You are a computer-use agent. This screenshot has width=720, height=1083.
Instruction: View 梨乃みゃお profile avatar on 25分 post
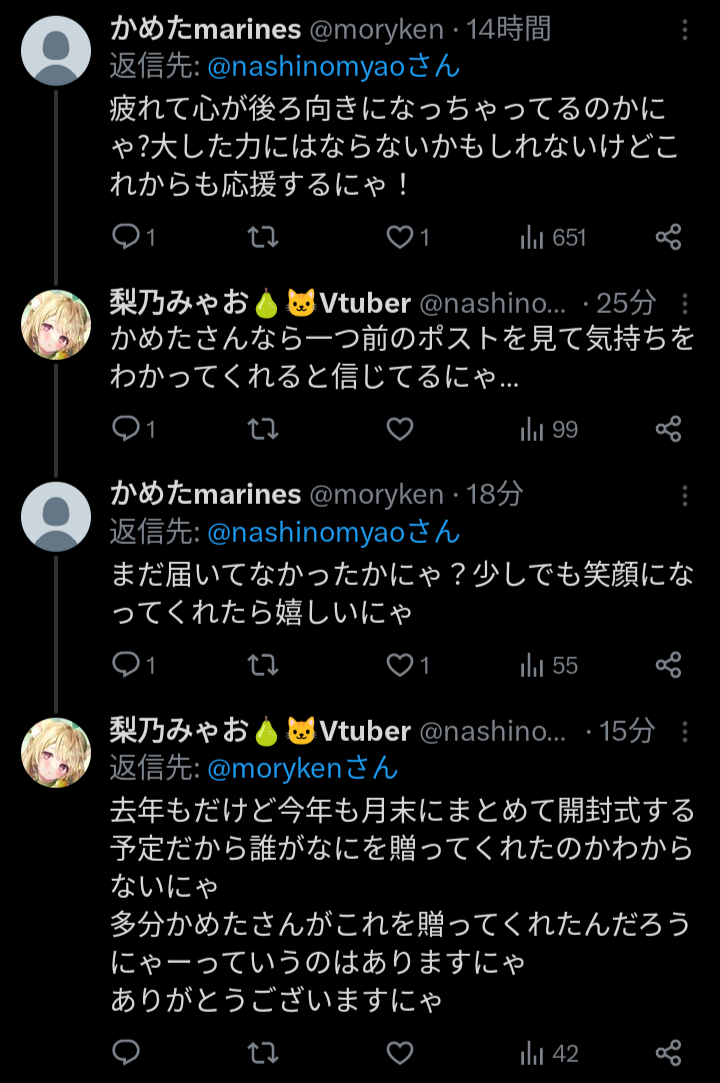tap(56, 325)
